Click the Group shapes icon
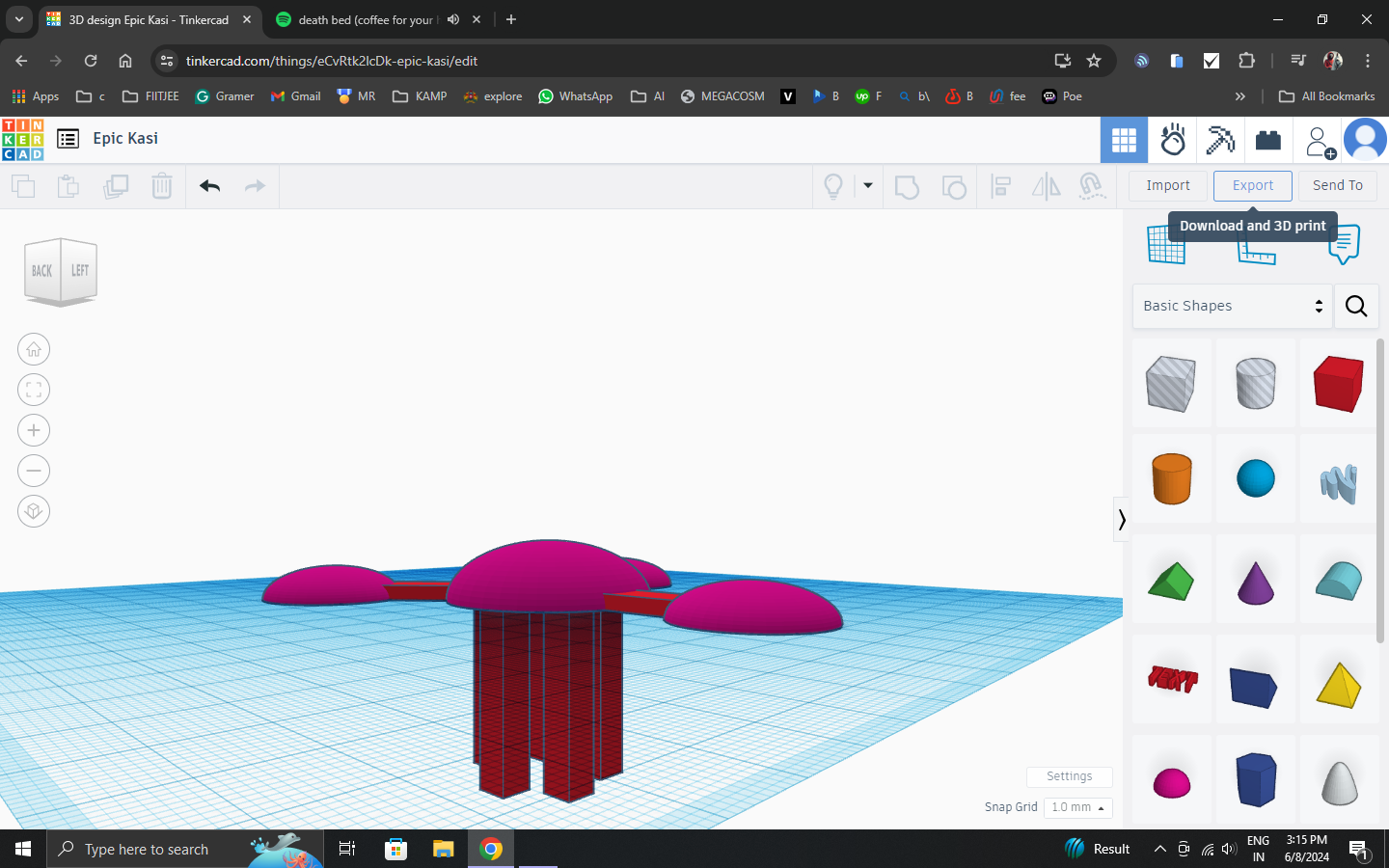1389x868 pixels. 907,186
